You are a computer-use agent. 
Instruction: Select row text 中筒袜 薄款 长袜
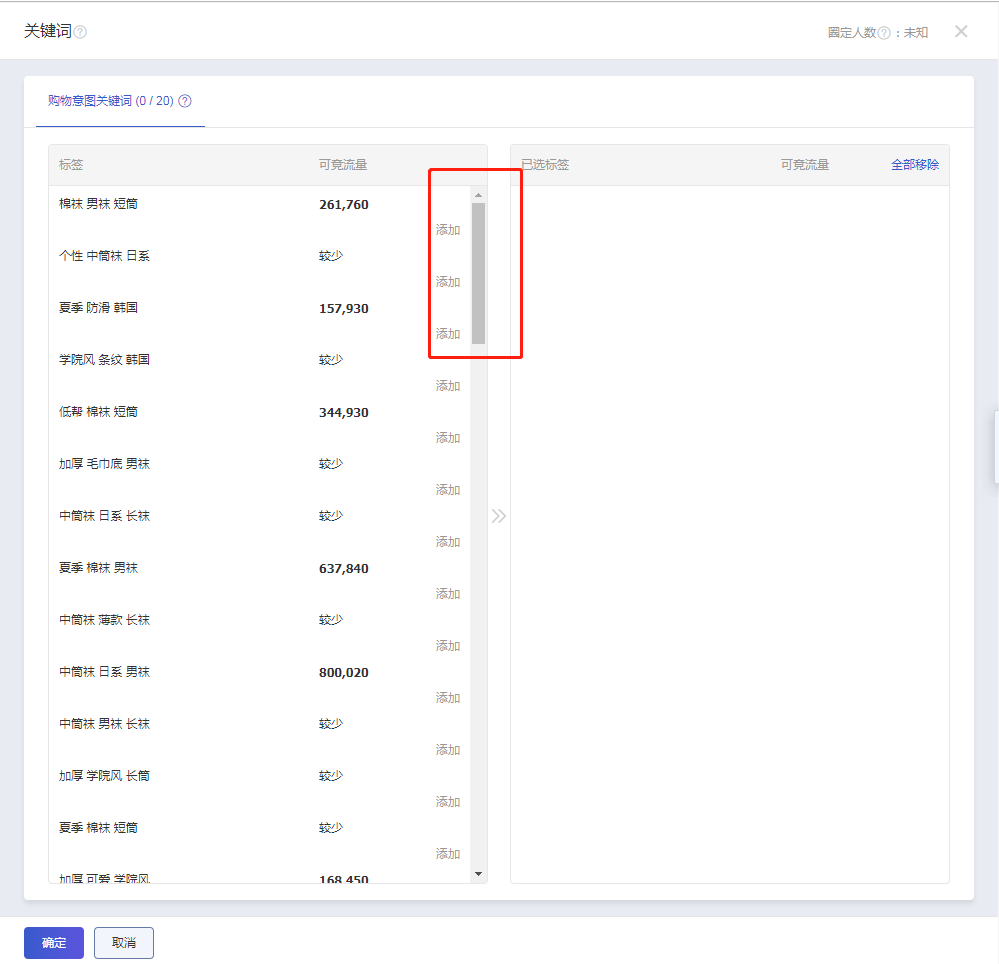104,620
